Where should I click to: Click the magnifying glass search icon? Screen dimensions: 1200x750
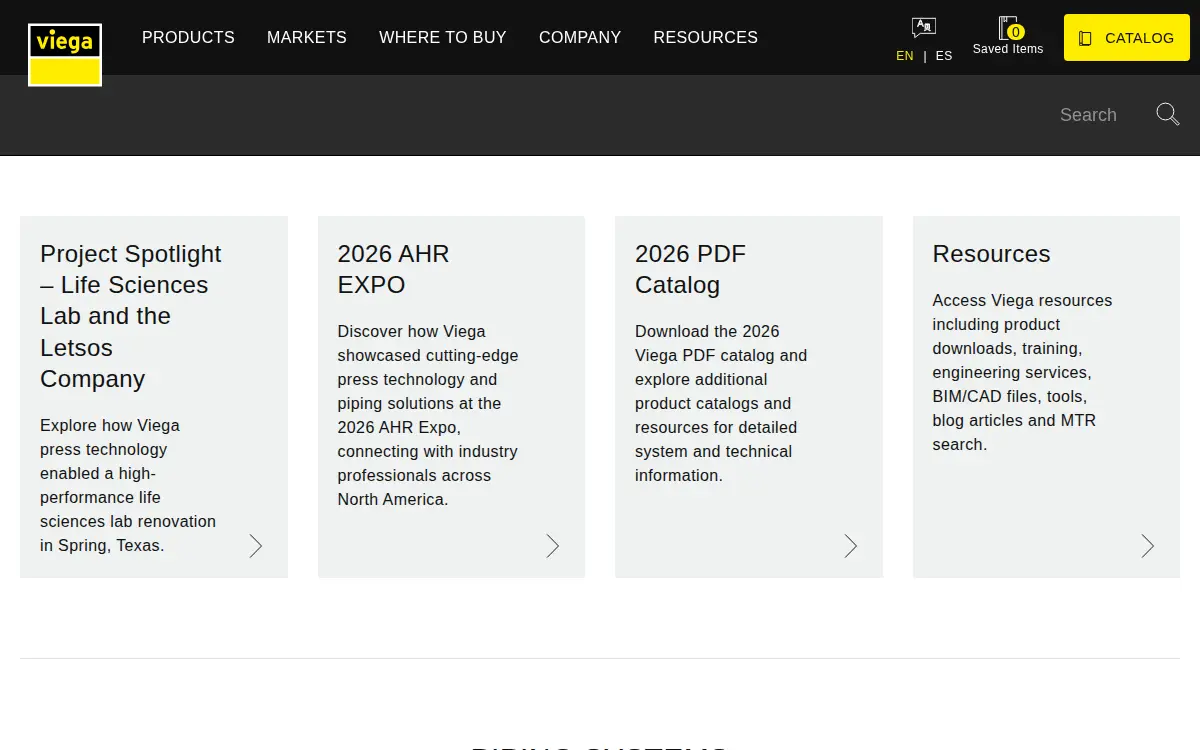click(1168, 114)
